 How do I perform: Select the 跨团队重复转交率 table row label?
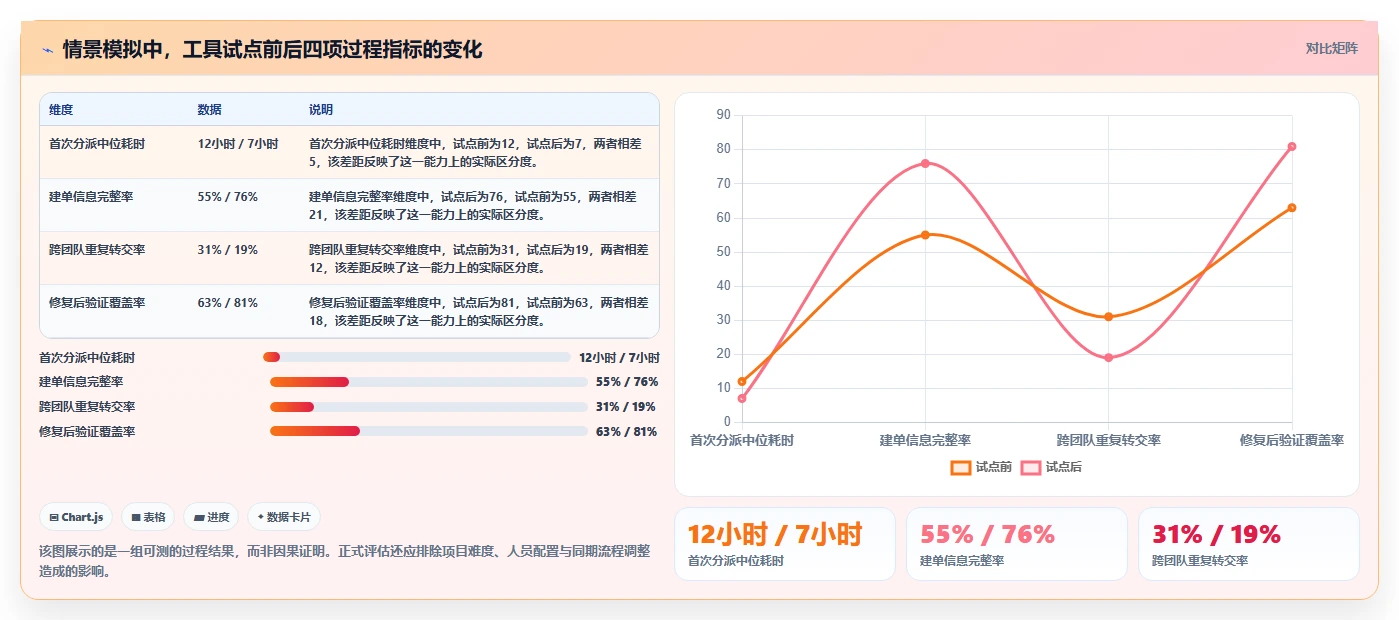click(x=97, y=250)
